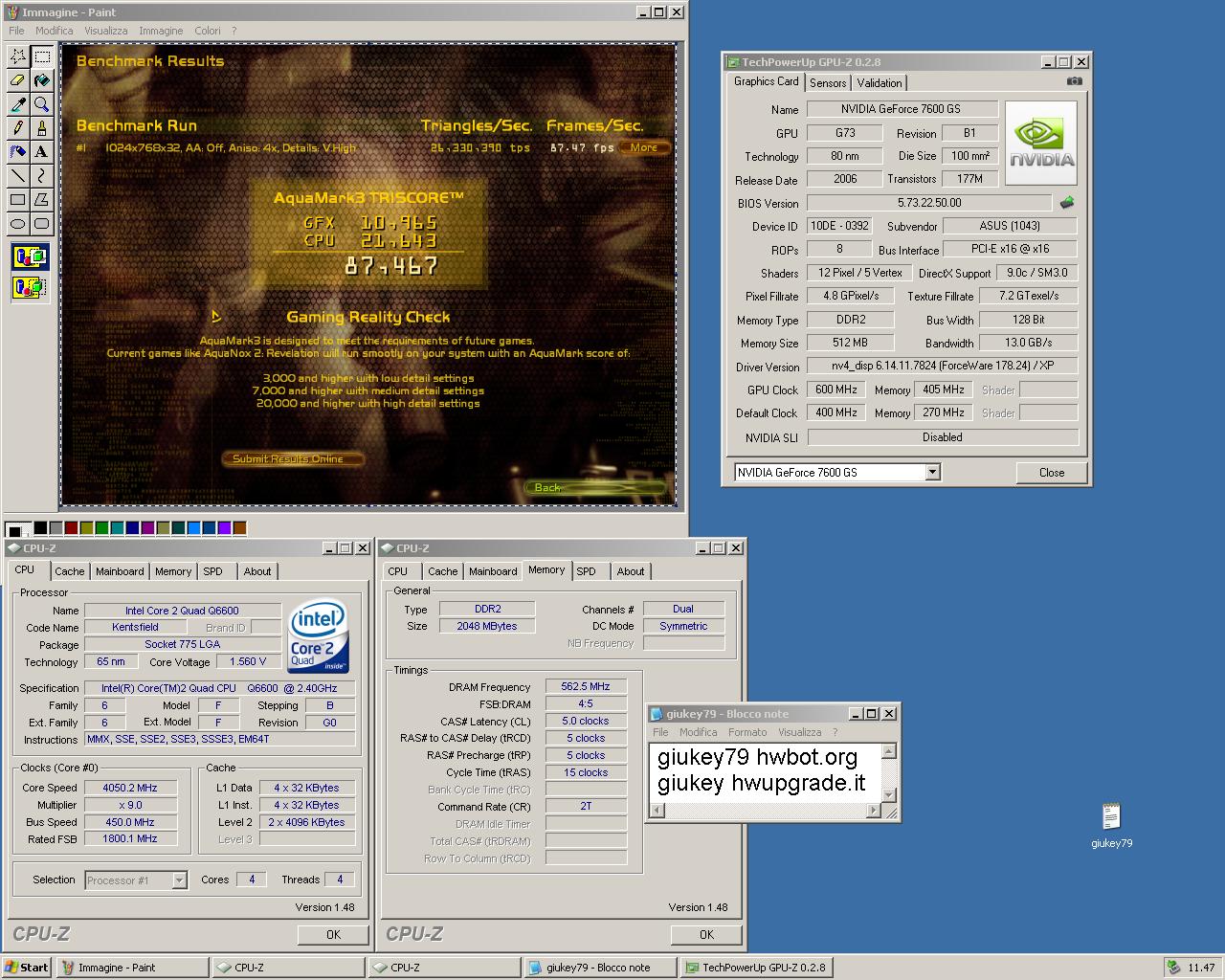Switch to the Validation tab in GPU-Z
The width and height of the screenshot is (1225, 980).
click(879, 83)
